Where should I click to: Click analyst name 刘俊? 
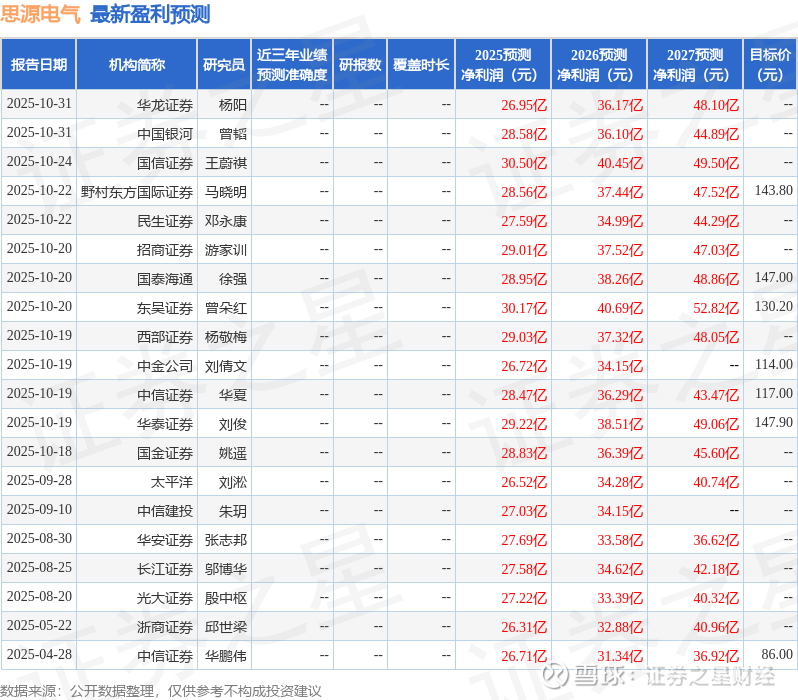(233, 425)
